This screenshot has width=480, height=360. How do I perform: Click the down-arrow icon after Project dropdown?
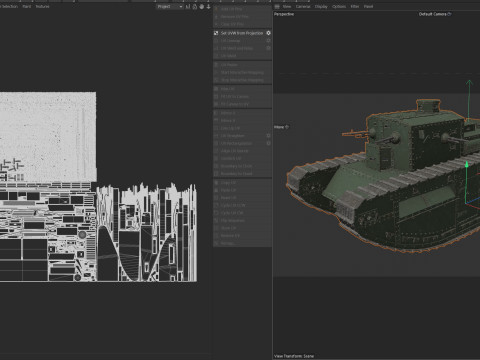tap(208, 6)
